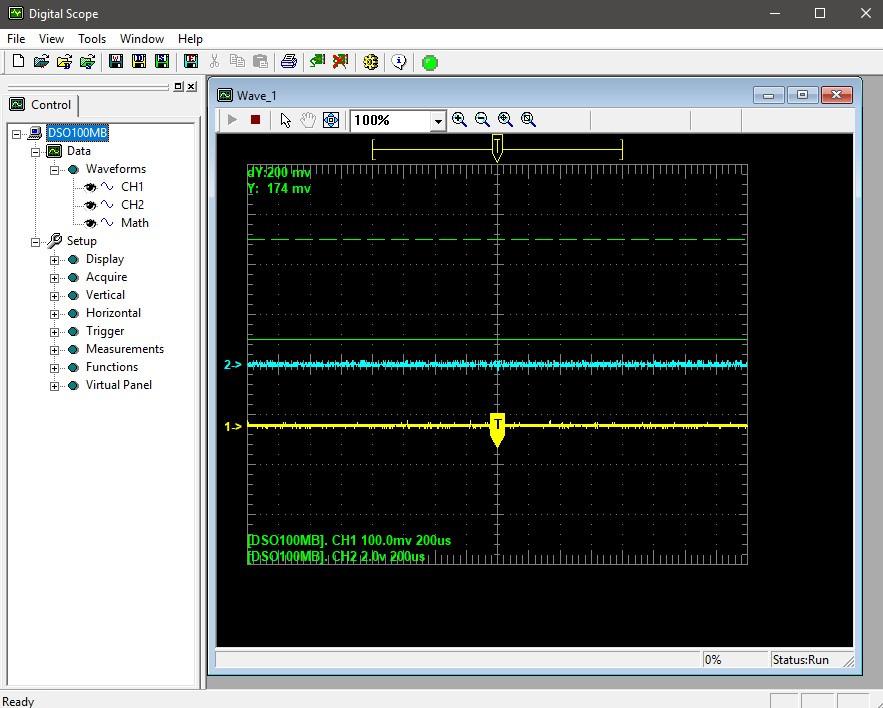Expand the Measurements setup section
This screenshot has height=708, width=883.
[x=53, y=349]
